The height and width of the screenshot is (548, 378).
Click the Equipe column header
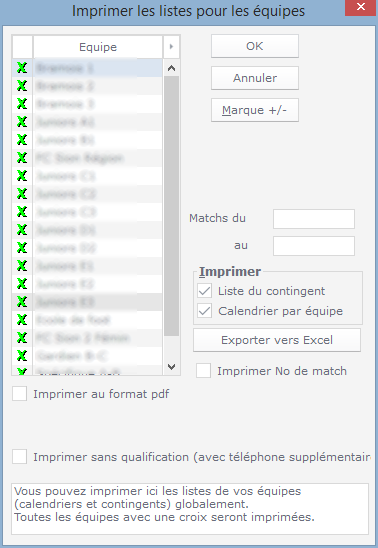98,47
